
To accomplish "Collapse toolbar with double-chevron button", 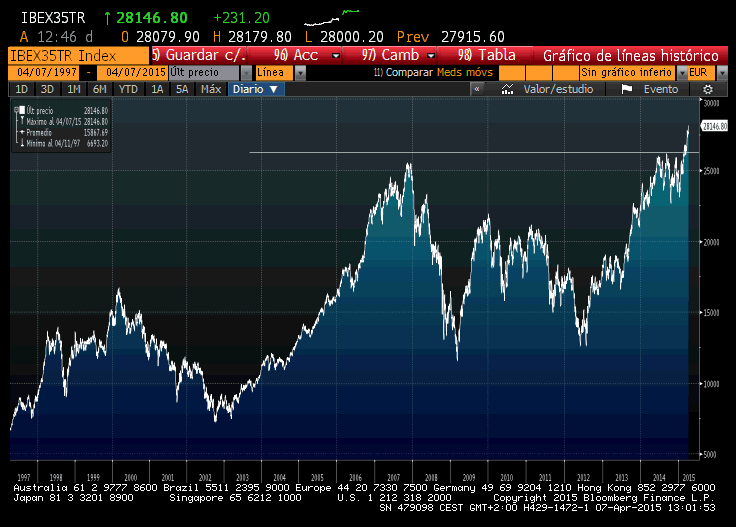I will pyautogui.click(x=477, y=89).
